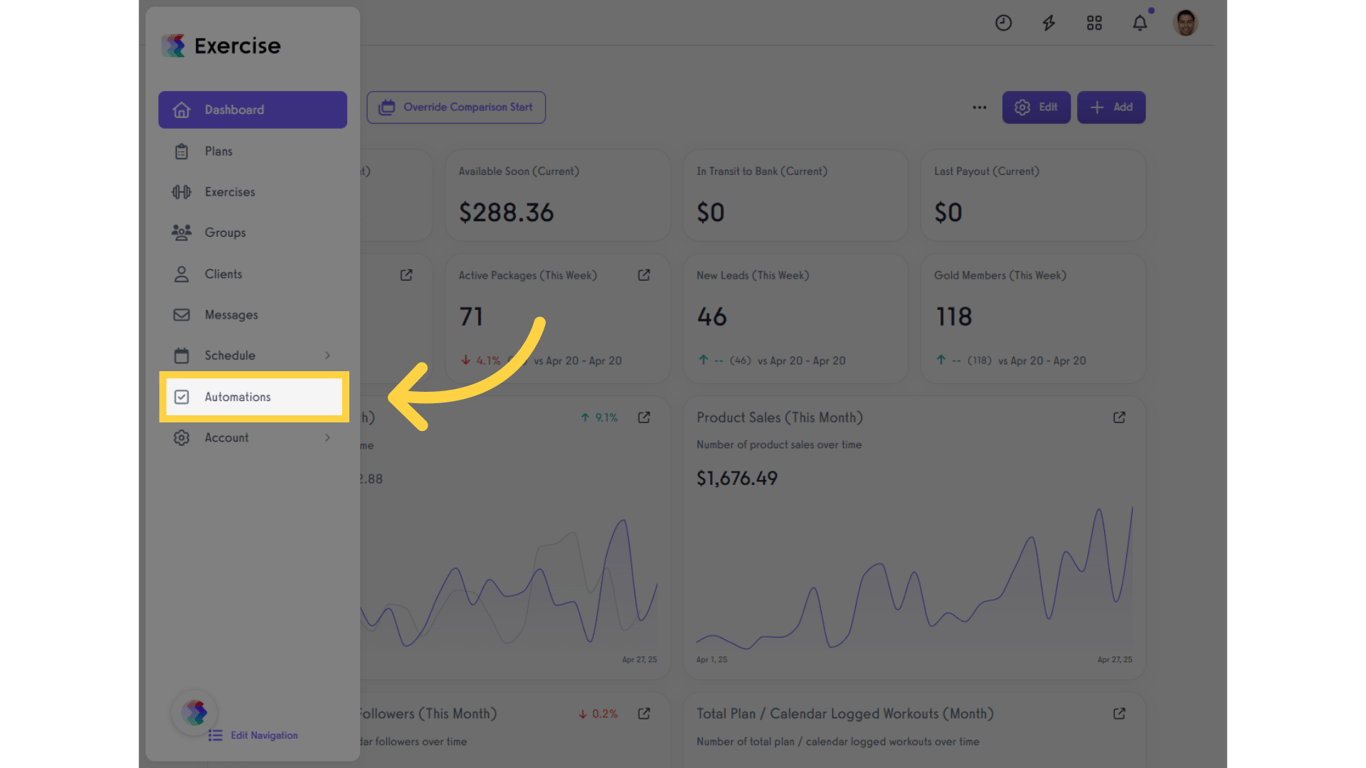Open the Exercises section via dumbbell icon

click(182, 191)
